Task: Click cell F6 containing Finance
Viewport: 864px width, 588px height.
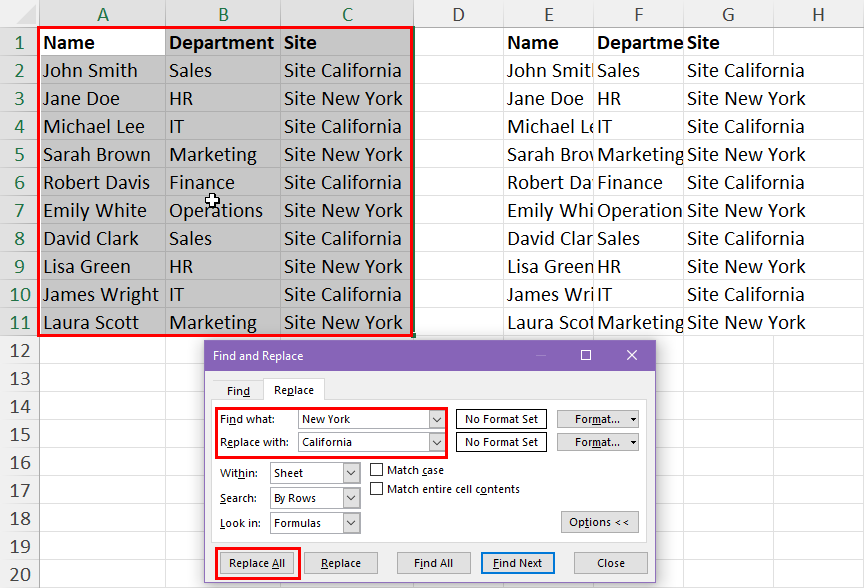Action: tap(639, 182)
